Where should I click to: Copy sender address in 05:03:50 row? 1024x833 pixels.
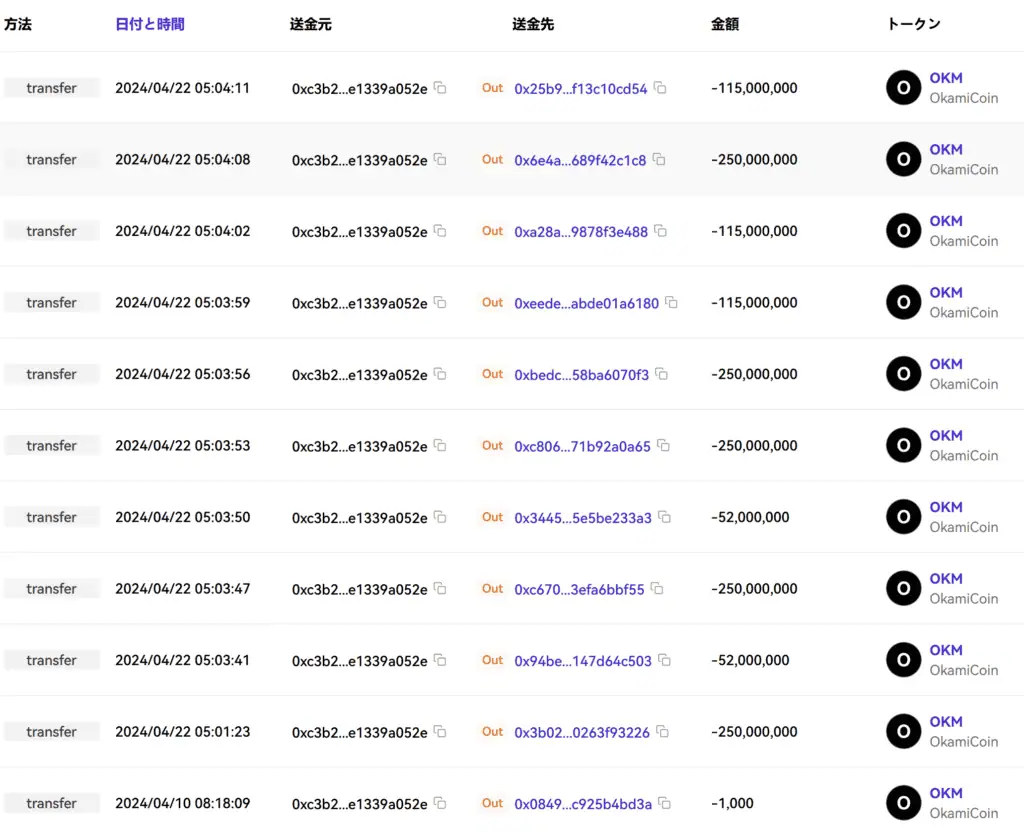(x=440, y=517)
